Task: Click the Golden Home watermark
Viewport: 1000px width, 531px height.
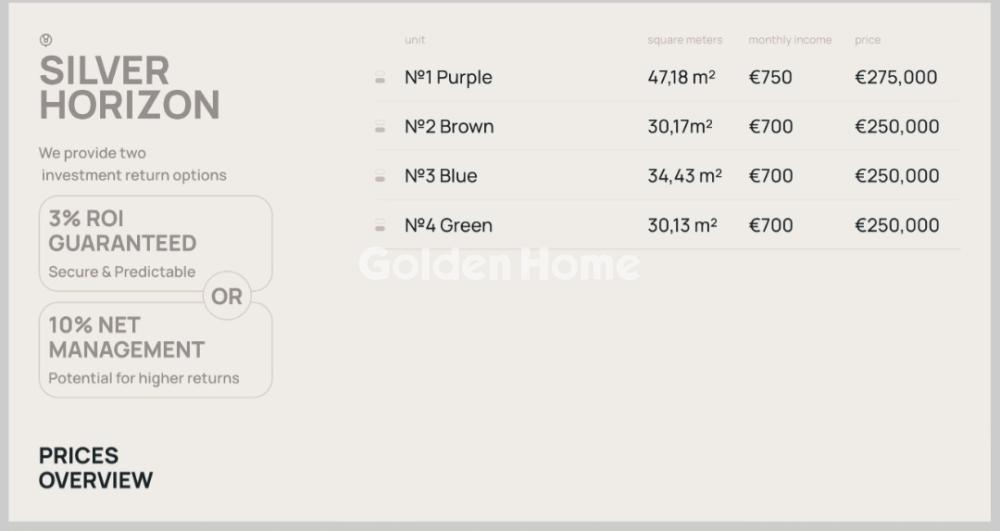Action: 499,264
